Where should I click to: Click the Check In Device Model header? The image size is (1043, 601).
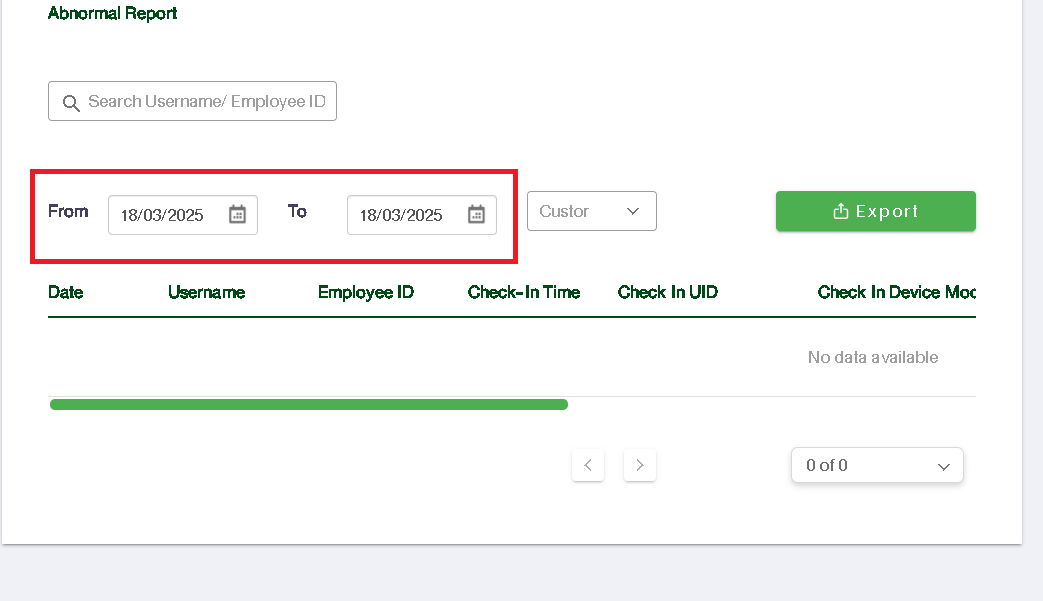coord(896,292)
